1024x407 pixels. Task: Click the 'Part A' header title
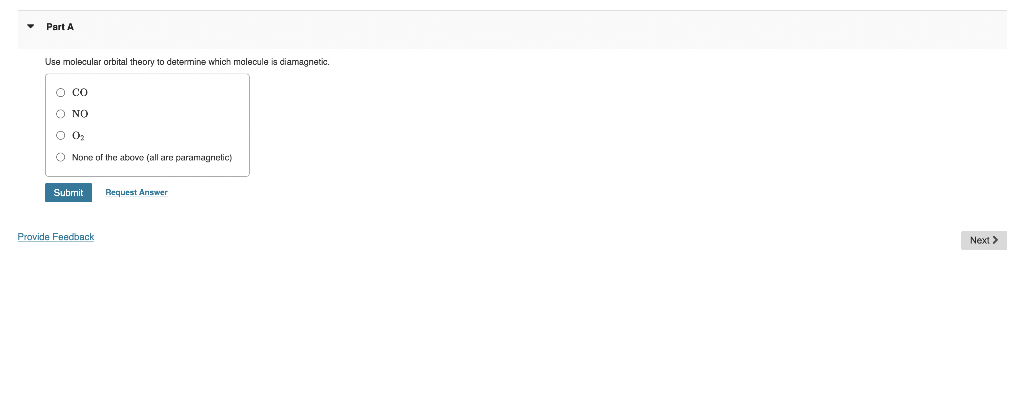tap(60, 27)
